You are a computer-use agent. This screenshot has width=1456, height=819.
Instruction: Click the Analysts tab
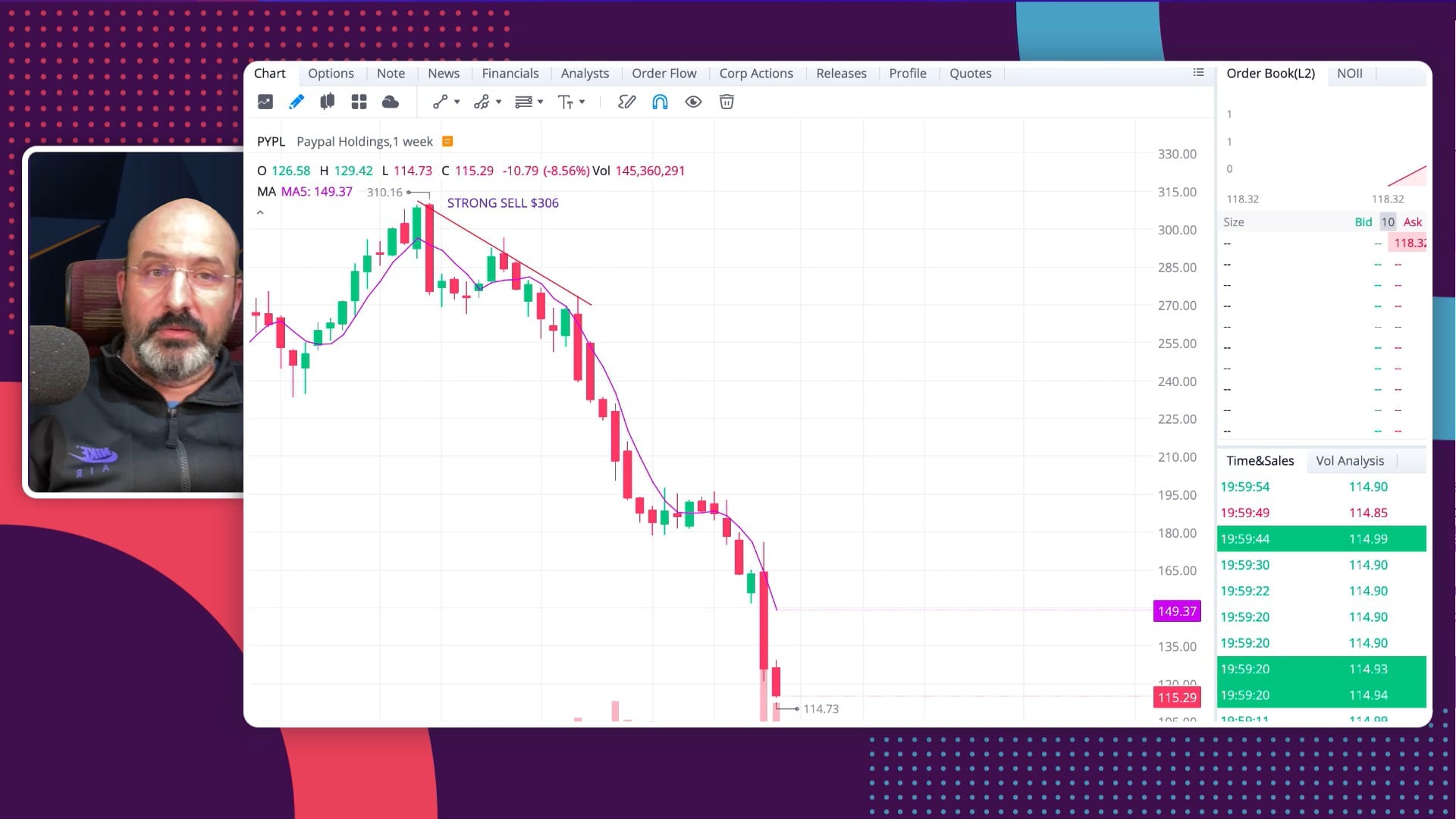[x=584, y=73]
